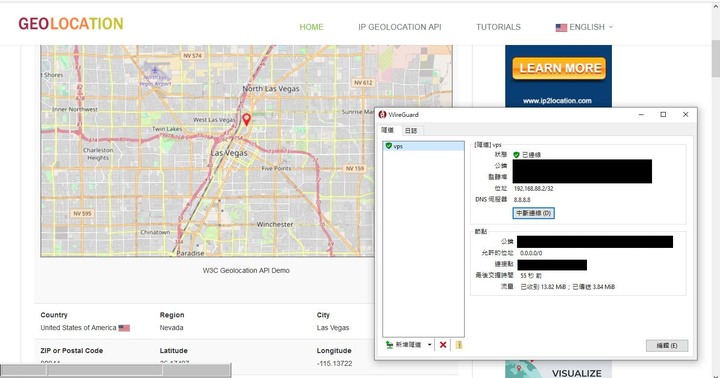This screenshot has height=378, width=720.
Task: Click the export tunnels zip icon
Action: pyautogui.click(x=459, y=345)
